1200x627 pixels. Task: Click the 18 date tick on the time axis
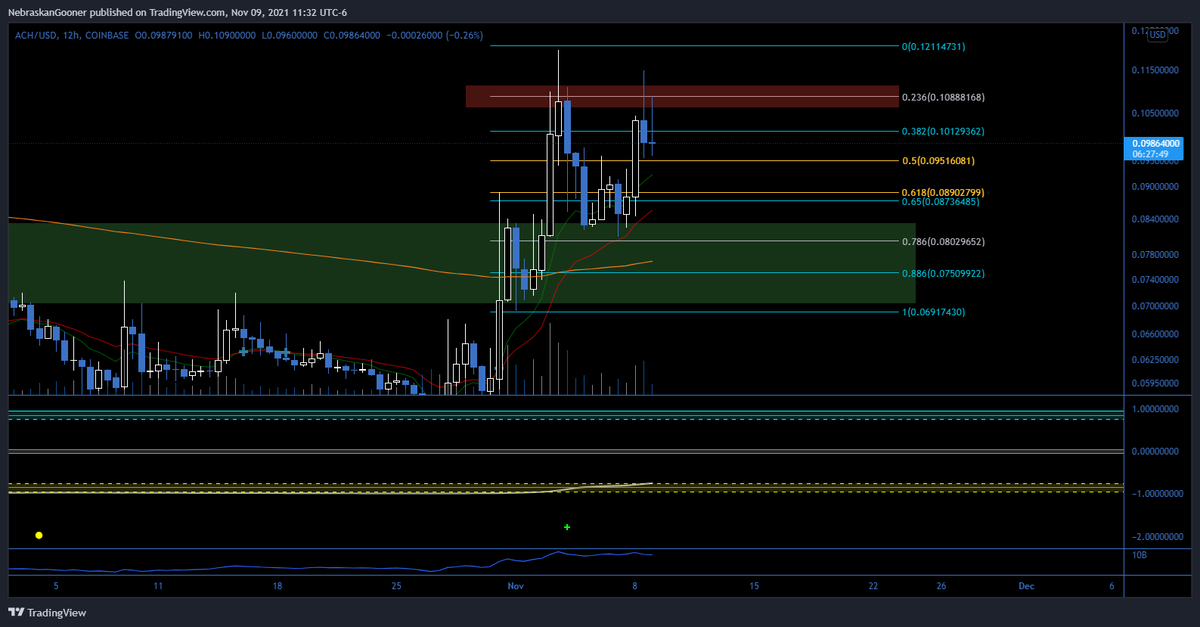click(x=277, y=585)
